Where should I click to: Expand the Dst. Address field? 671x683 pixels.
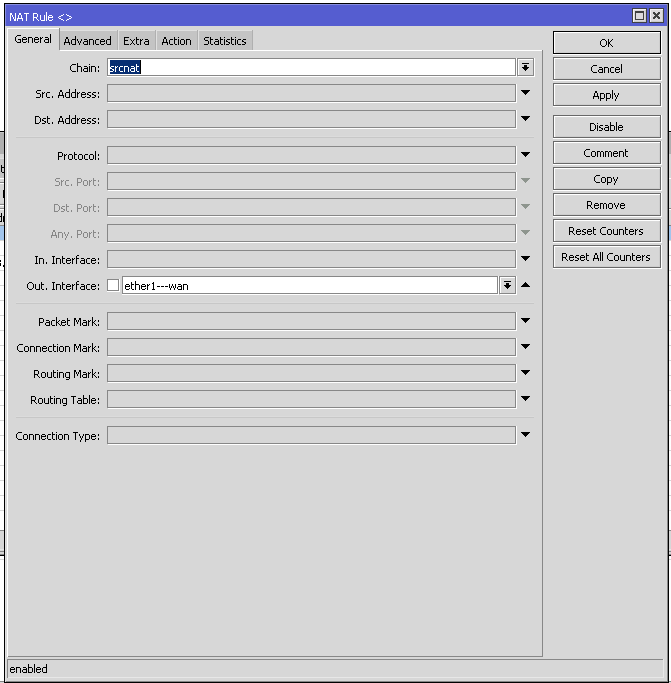coord(525,120)
